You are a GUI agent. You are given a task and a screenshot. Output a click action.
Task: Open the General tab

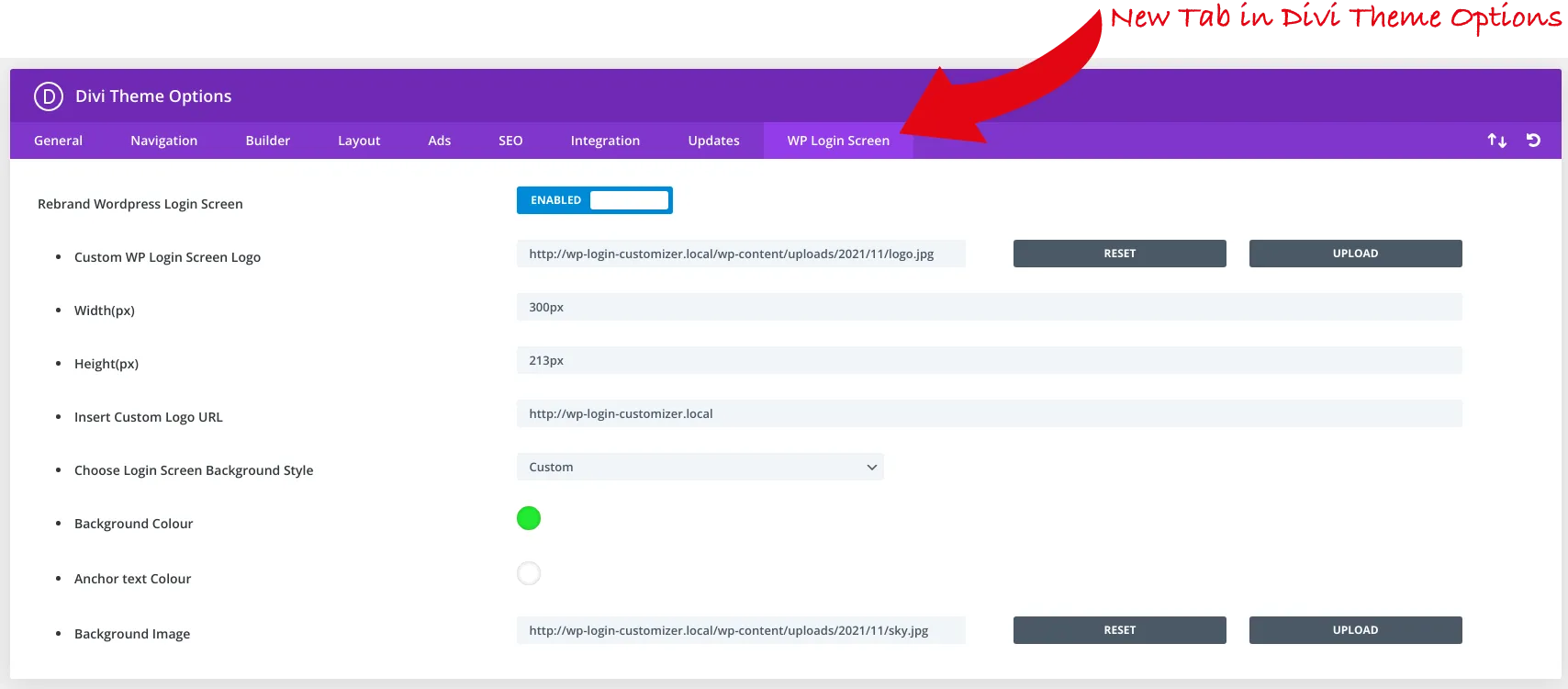[58, 141]
